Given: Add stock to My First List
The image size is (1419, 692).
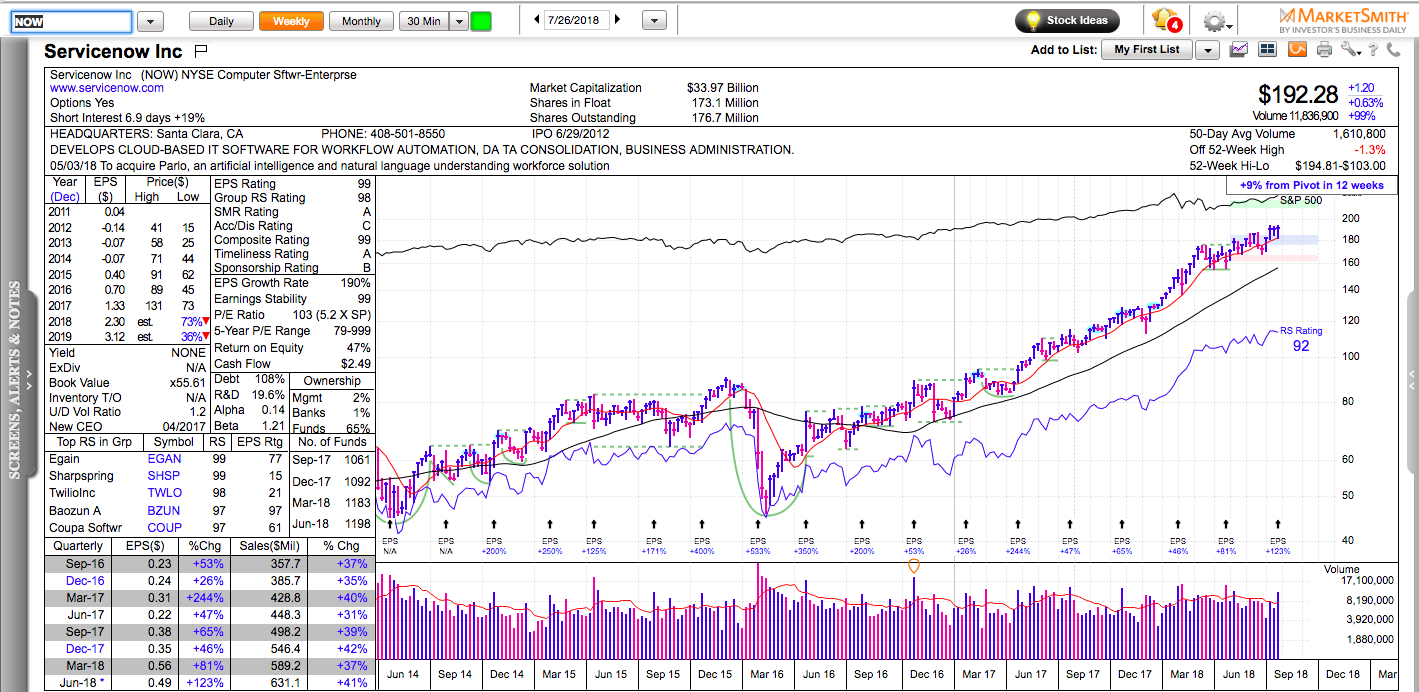Looking at the screenshot, I should pos(1147,50).
